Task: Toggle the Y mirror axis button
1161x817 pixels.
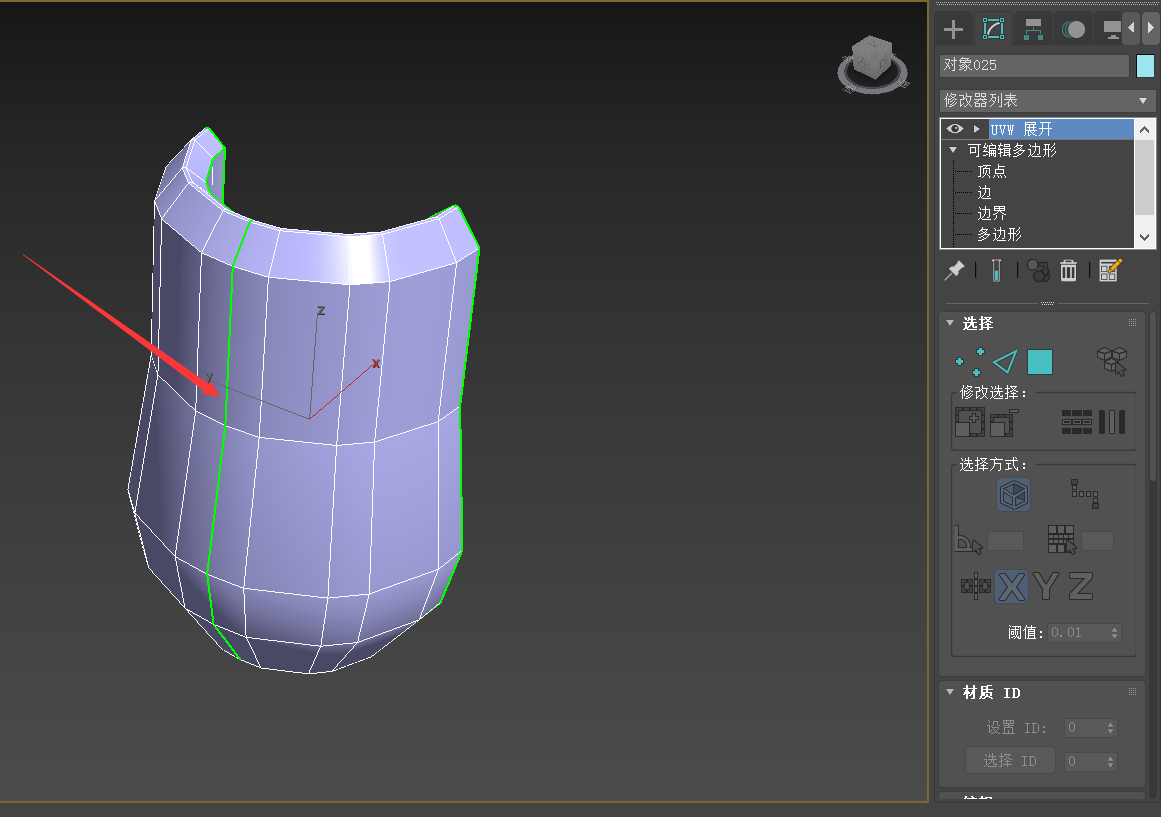Action: pos(1045,587)
